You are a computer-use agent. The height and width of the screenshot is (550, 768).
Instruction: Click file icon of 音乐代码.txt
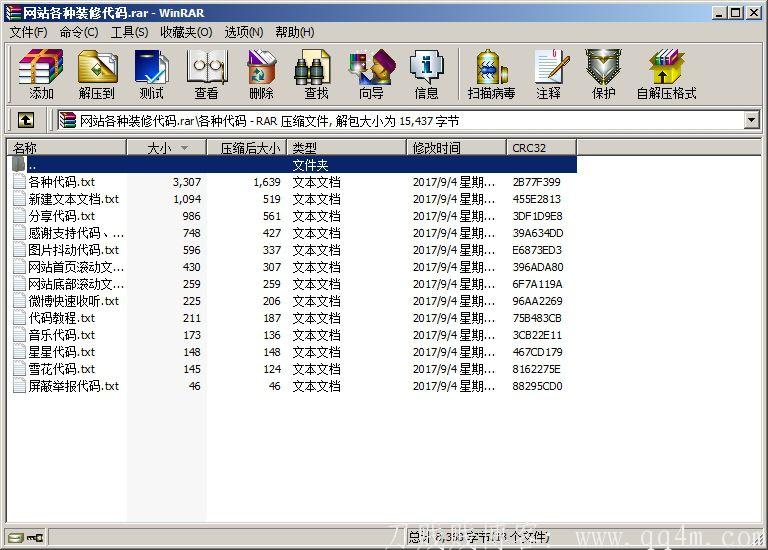pyautogui.click(x=19, y=335)
